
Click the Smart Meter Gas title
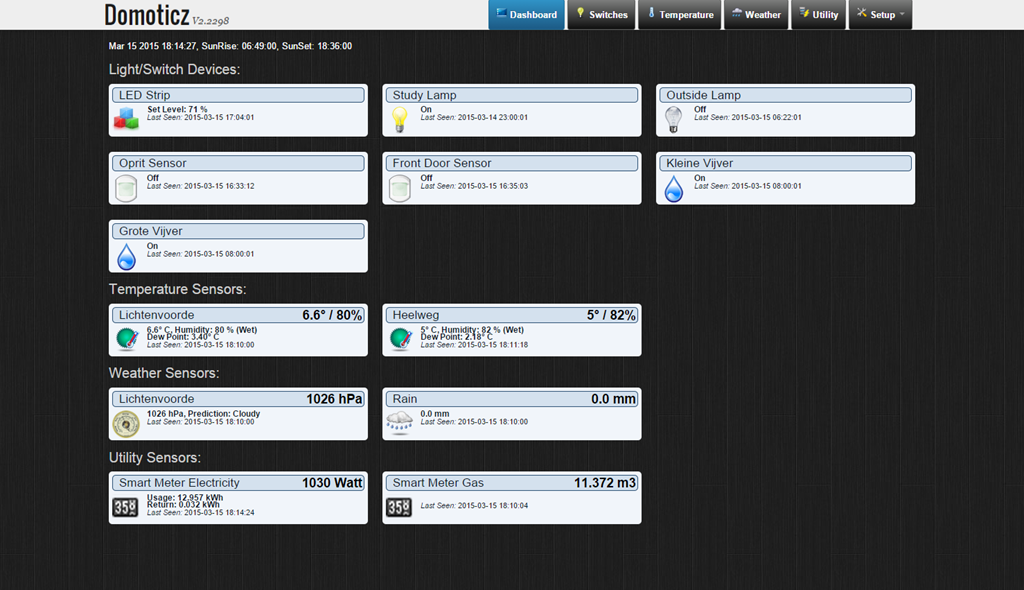coord(438,483)
